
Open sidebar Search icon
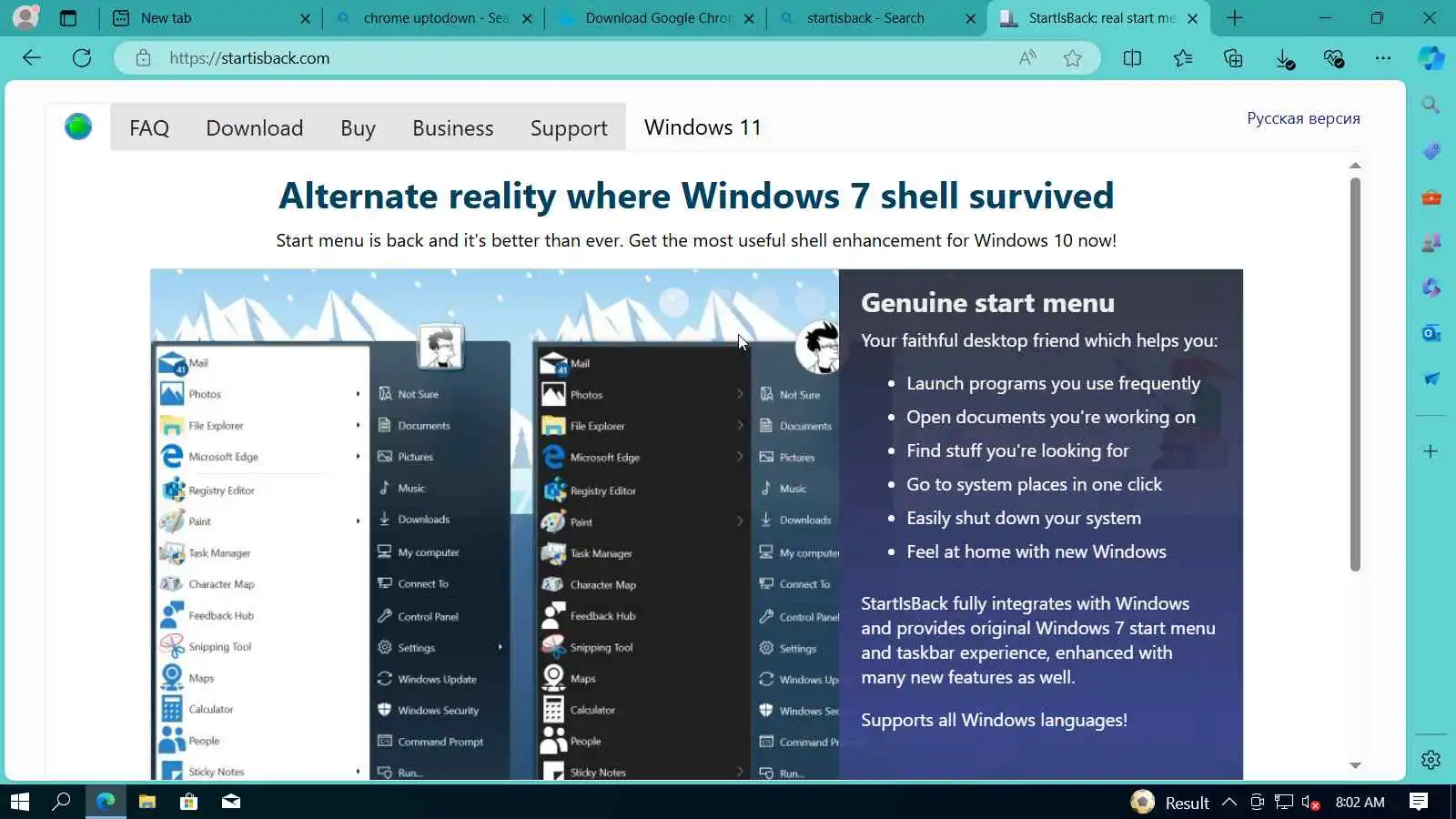pos(1431,105)
